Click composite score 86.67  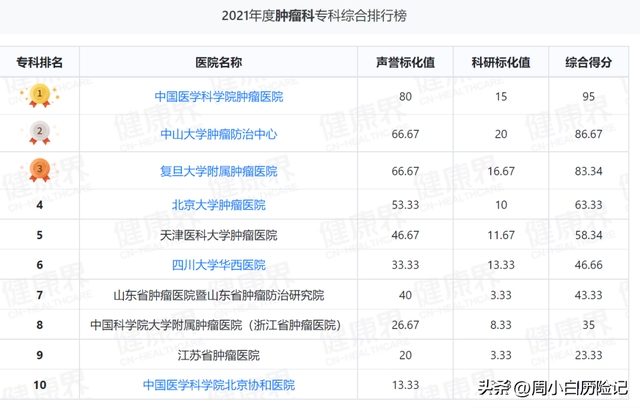coord(589,134)
